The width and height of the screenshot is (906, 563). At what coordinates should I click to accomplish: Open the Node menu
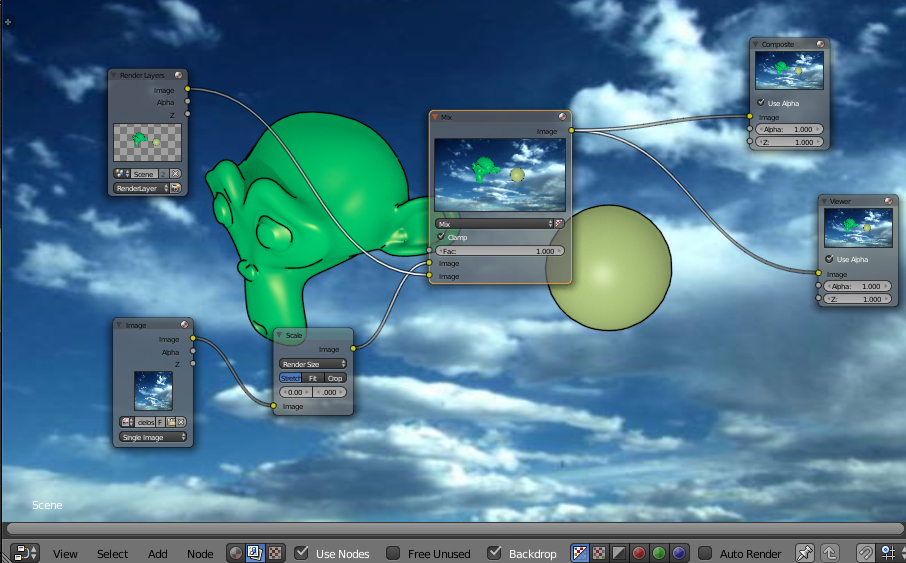pos(200,554)
